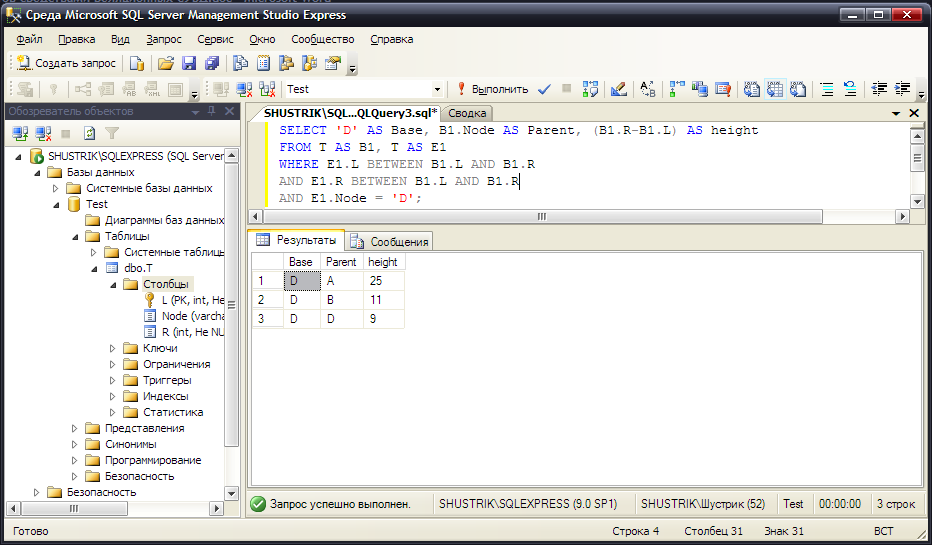
Task: Switch to the Сообщения tab
Action: (390, 241)
